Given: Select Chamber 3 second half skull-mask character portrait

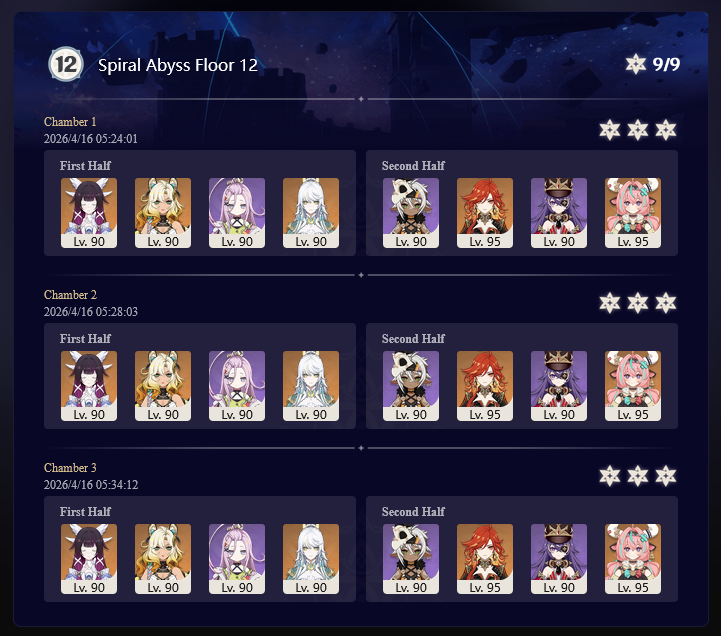Looking at the screenshot, I should pos(411,559).
